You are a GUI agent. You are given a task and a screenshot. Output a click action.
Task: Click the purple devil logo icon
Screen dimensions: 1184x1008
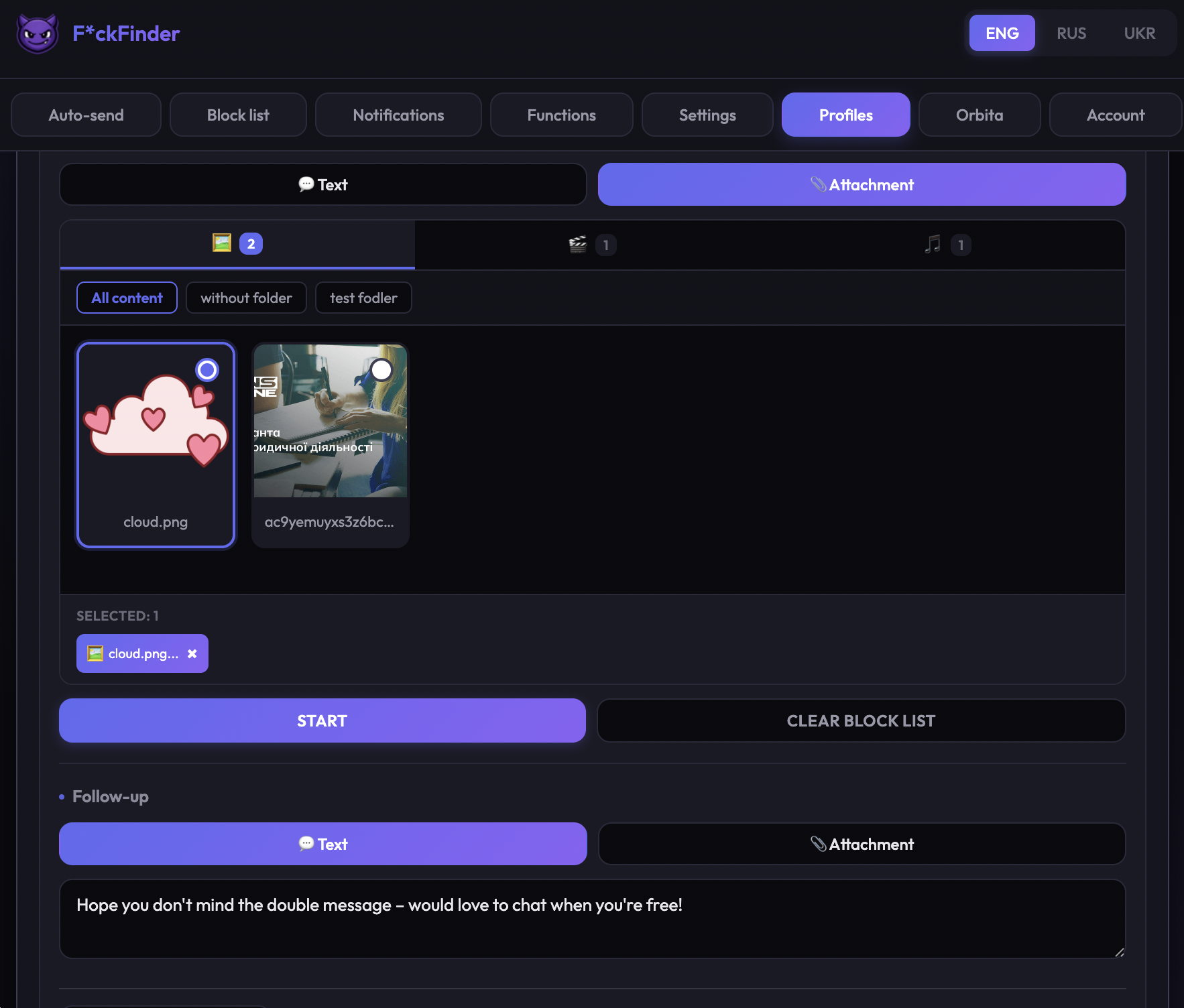[37, 34]
